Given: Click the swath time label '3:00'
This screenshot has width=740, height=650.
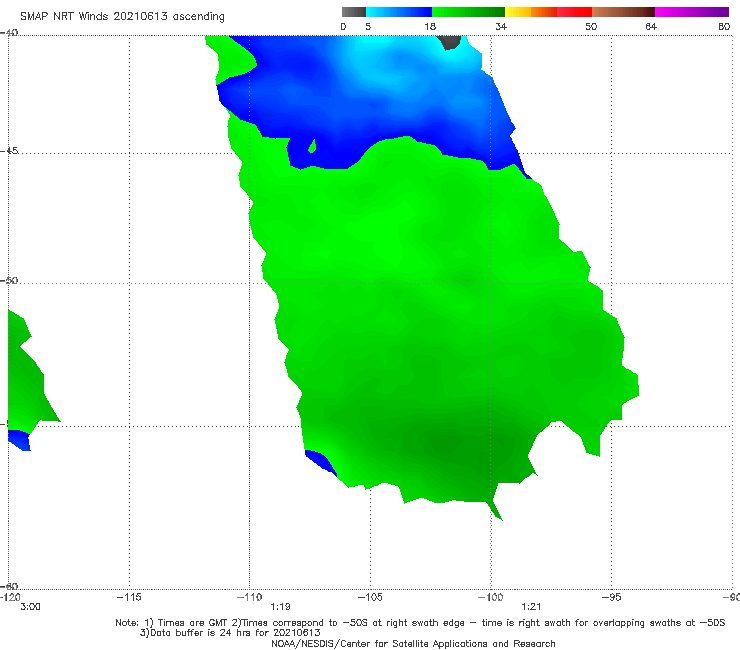Looking at the screenshot, I should 30,607.
